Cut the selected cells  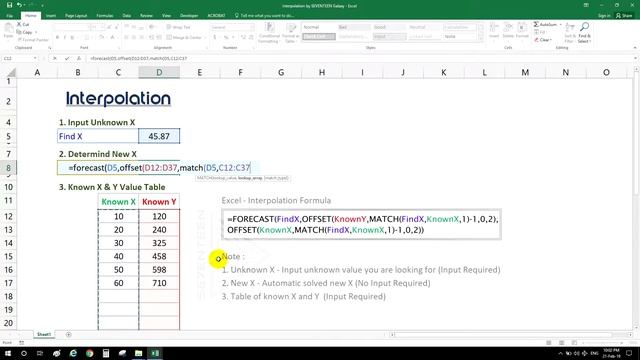[x=23, y=24]
